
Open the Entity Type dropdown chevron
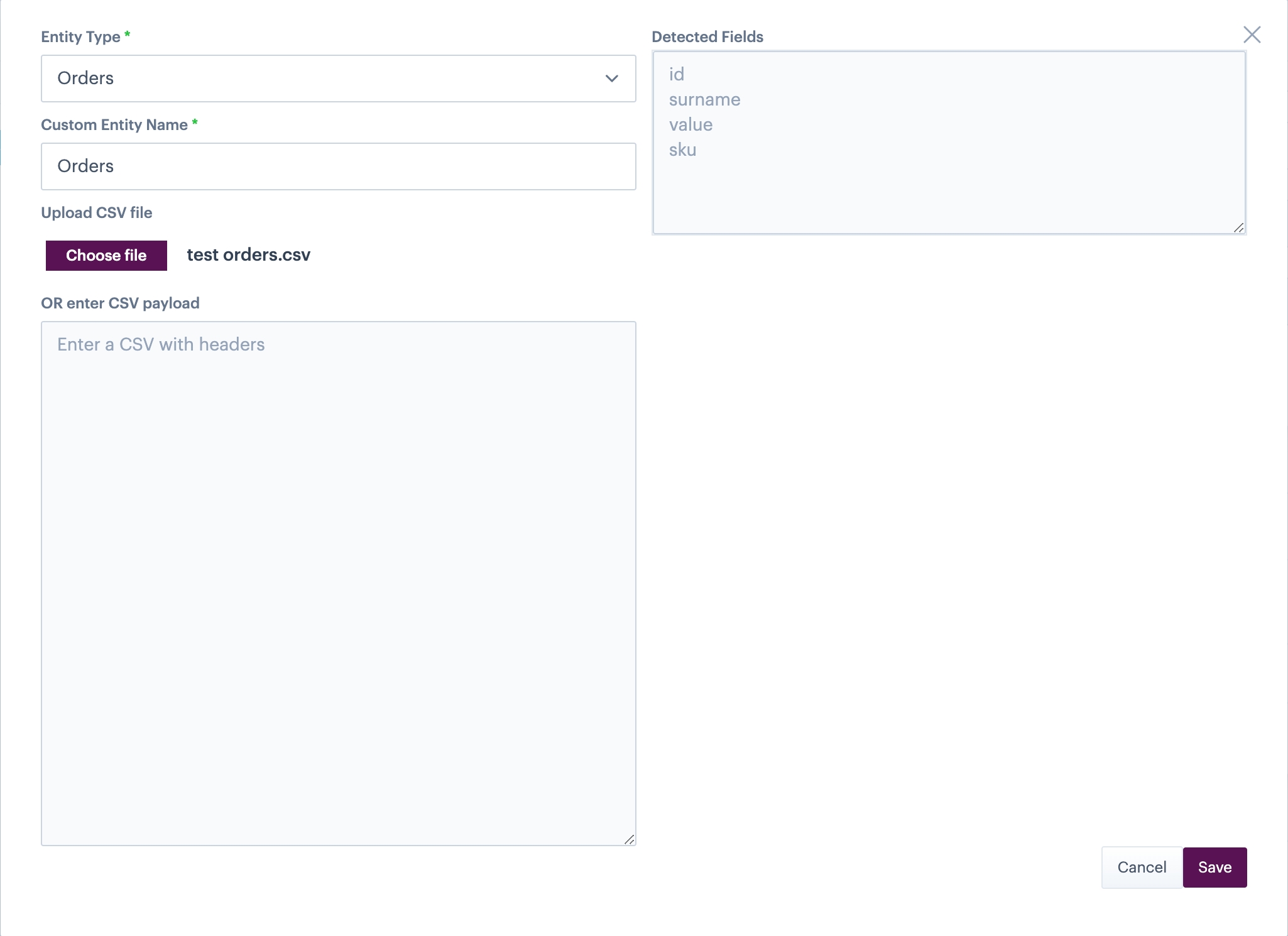[x=611, y=79]
